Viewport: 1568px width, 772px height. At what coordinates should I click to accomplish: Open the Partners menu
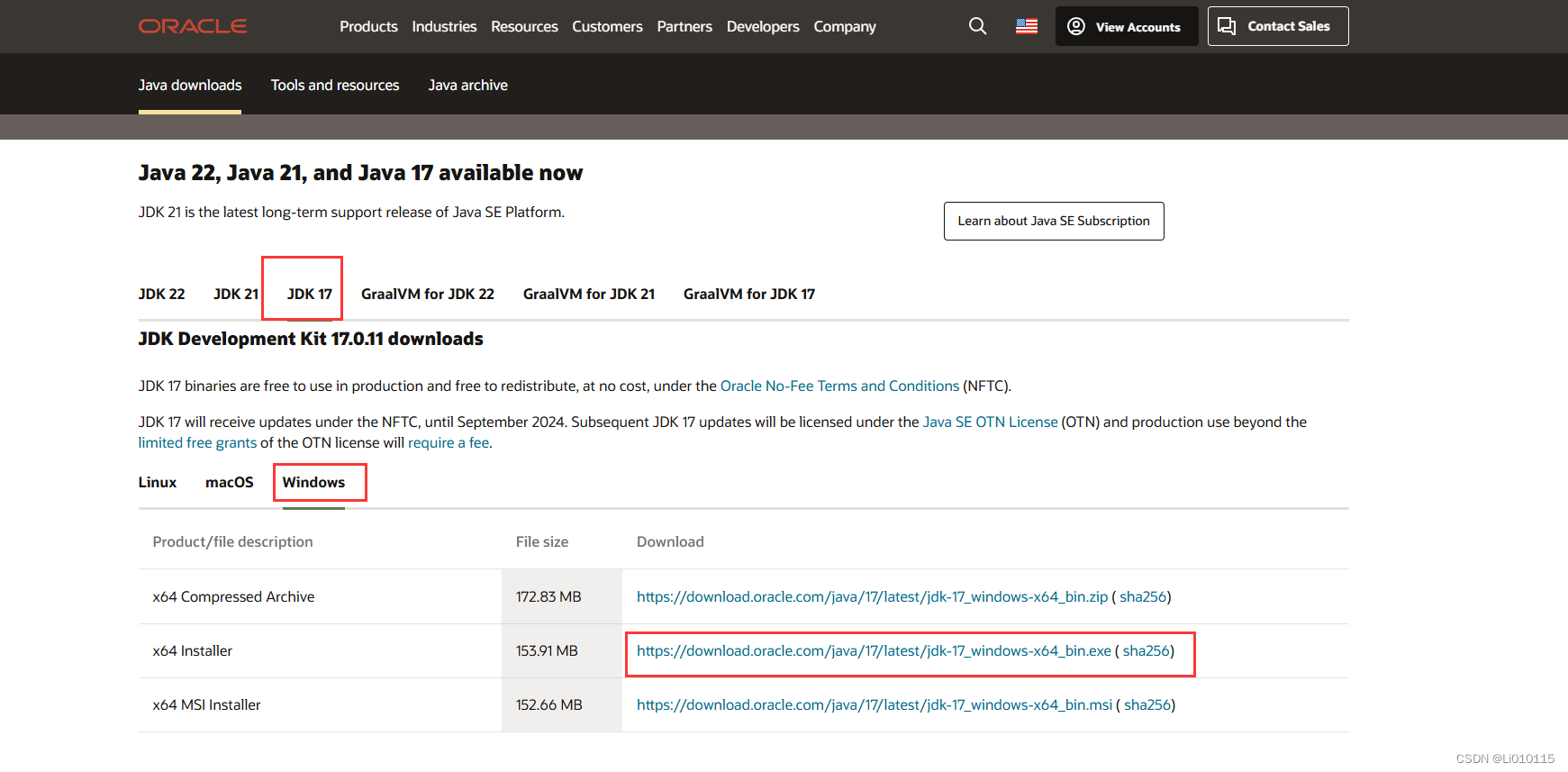pos(684,26)
